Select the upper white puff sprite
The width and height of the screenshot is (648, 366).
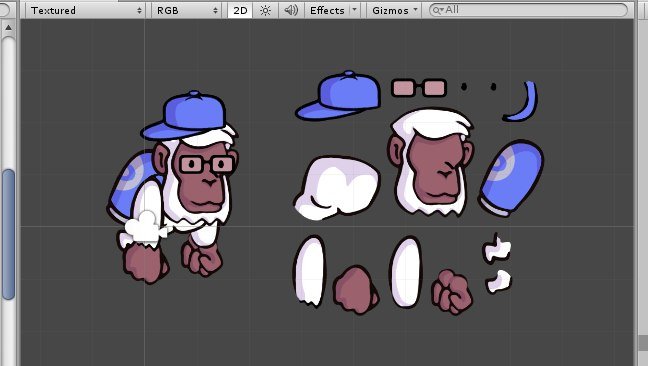pyautogui.click(x=496, y=248)
